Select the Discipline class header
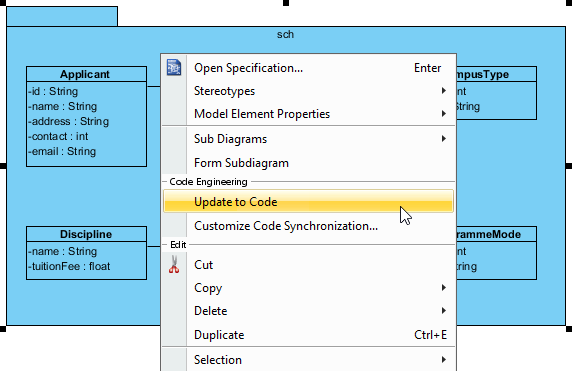 click(x=86, y=234)
